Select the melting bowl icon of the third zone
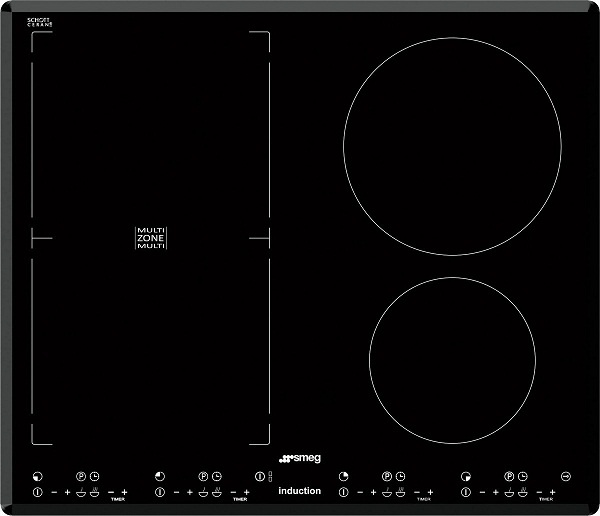Viewport: 600px width, 516px height. 386,491
